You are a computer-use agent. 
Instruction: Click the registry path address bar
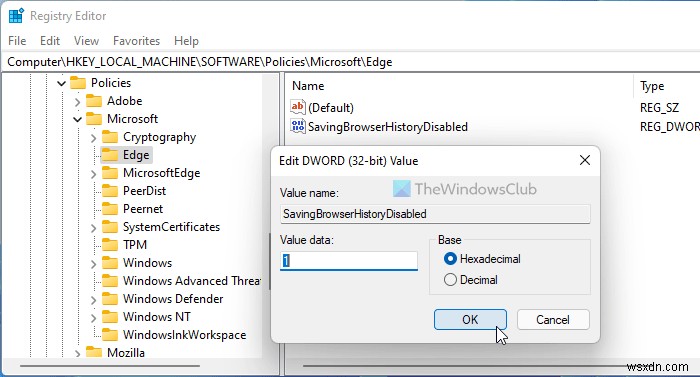pyautogui.click(x=350, y=62)
